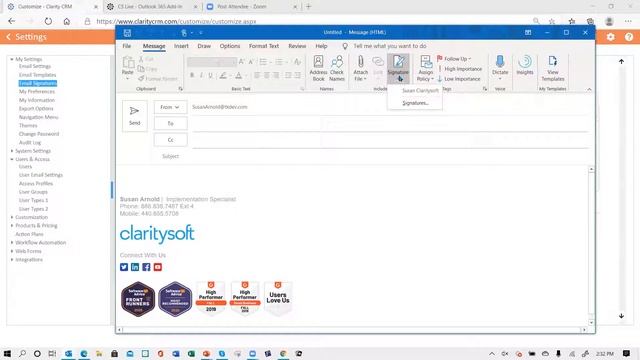Switch to the Format Text tab
Image resolution: width=640 pixels, height=360 pixels.
click(x=264, y=46)
